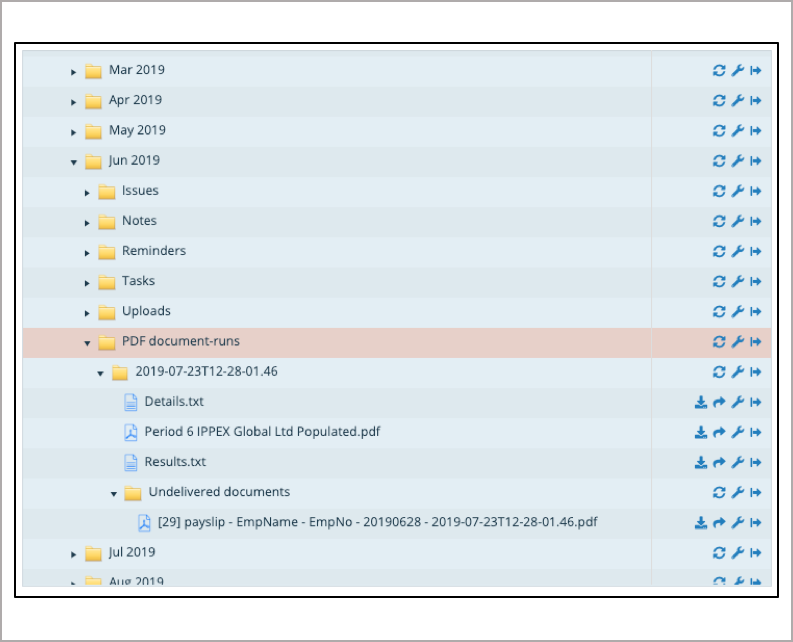This screenshot has width=793, height=642.
Task: Click share arrow for Results.txt
Action: point(719,462)
